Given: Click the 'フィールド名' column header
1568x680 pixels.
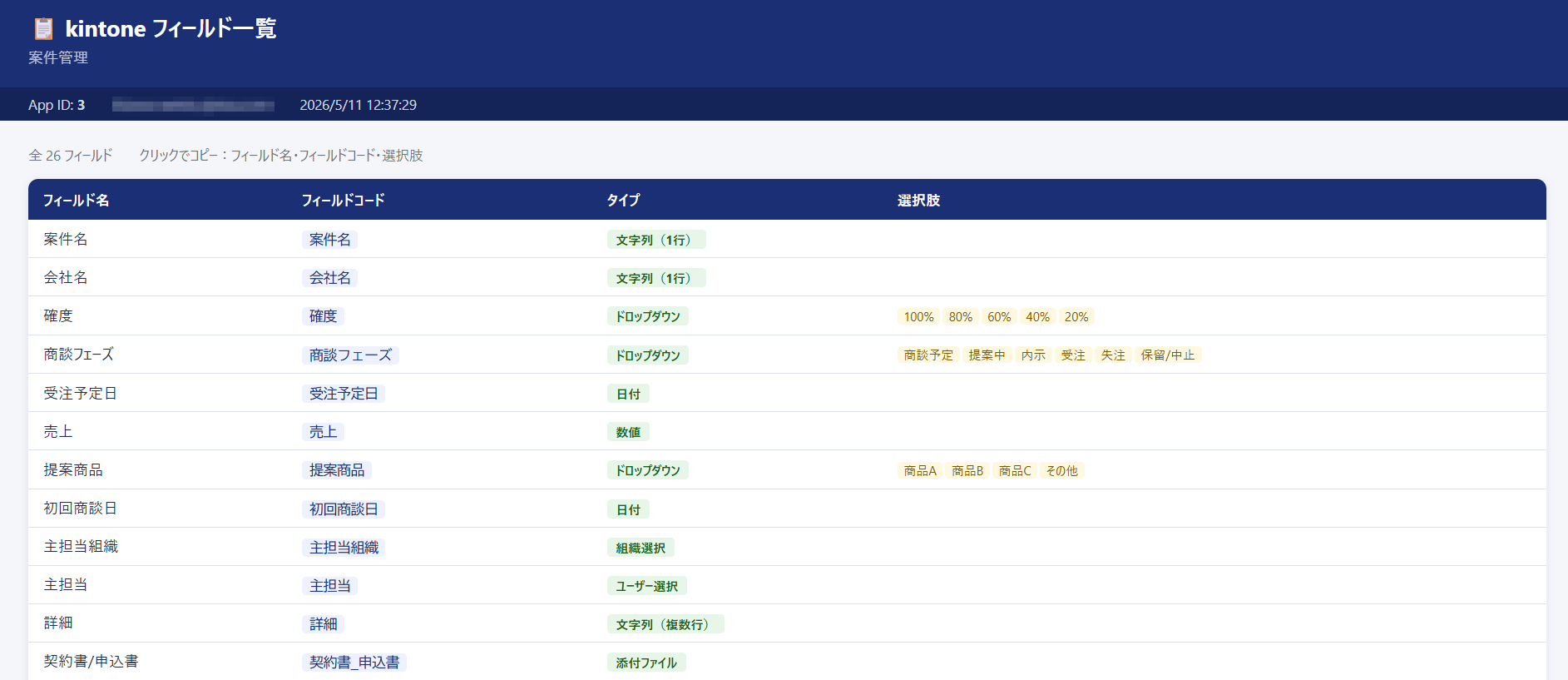Looking at the screenshot, I should (x=76, y=200).
